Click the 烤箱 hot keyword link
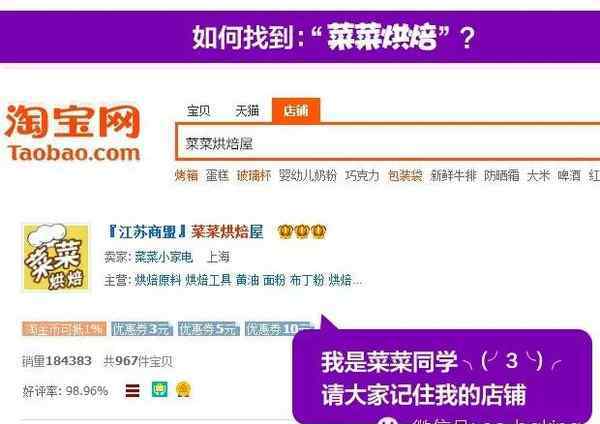The height and width of the screenshot is (424, 600). pos(186,176)
